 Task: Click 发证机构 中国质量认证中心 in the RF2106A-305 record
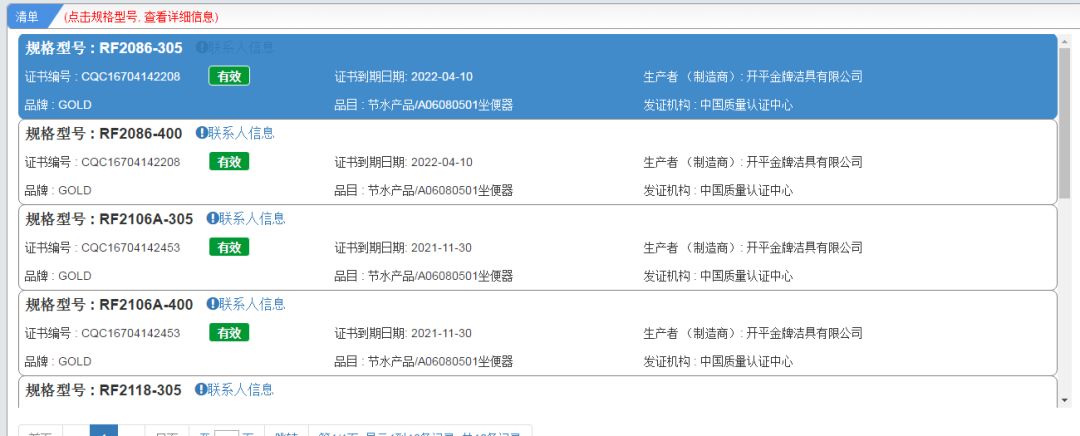click(x=718, y=276)
